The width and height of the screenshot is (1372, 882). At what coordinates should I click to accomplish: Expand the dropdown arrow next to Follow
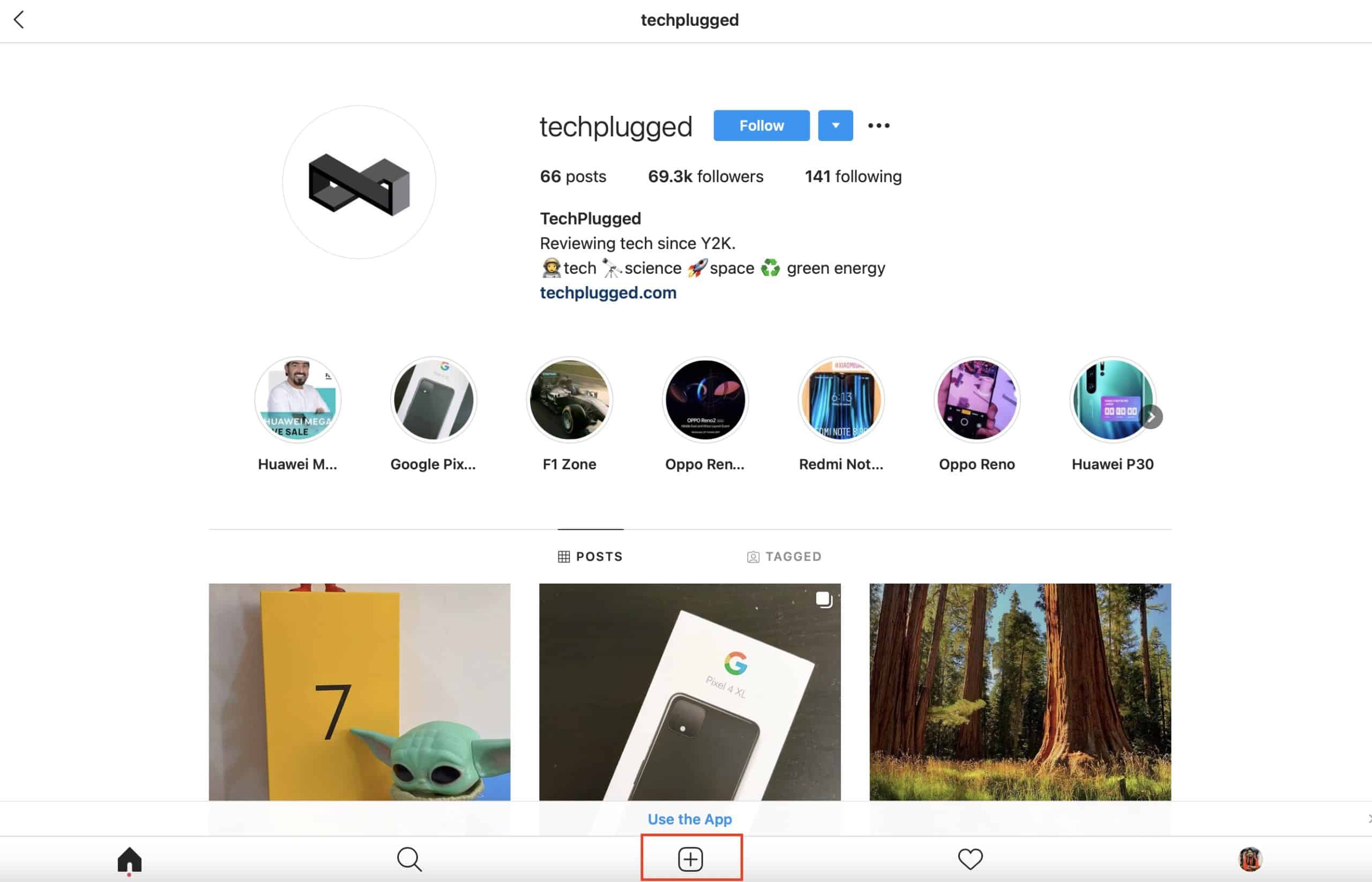coord(835,125)
